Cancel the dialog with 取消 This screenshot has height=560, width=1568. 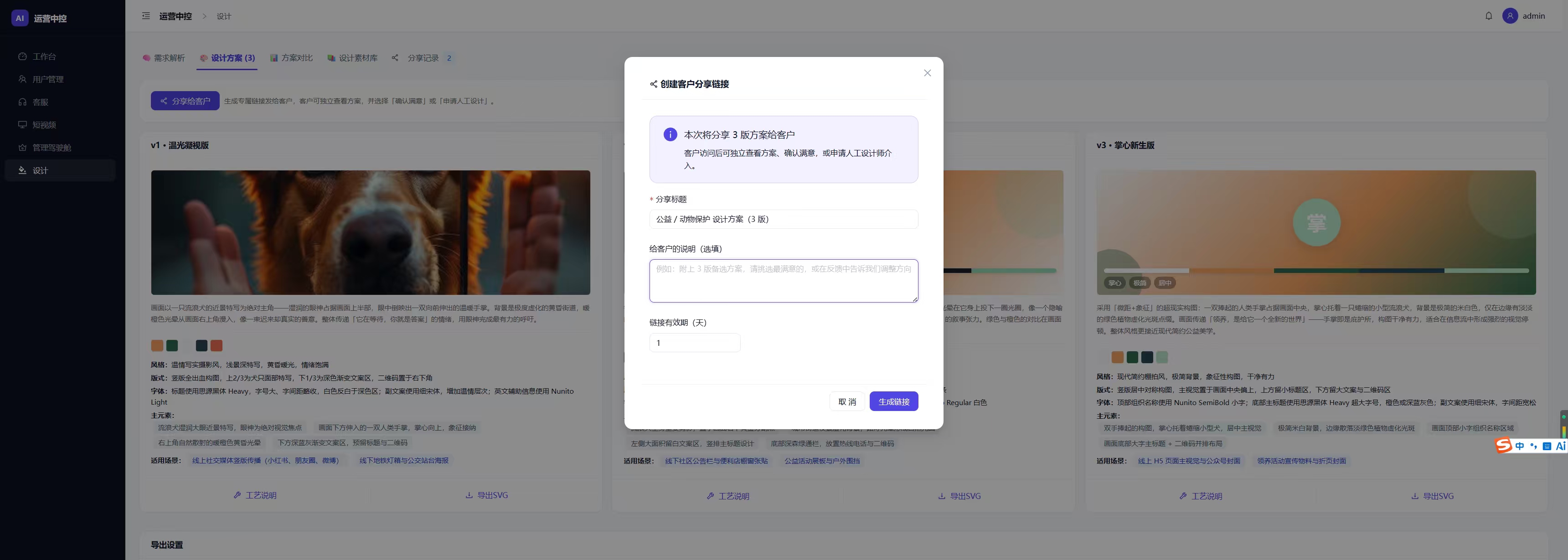click(847, 402)
